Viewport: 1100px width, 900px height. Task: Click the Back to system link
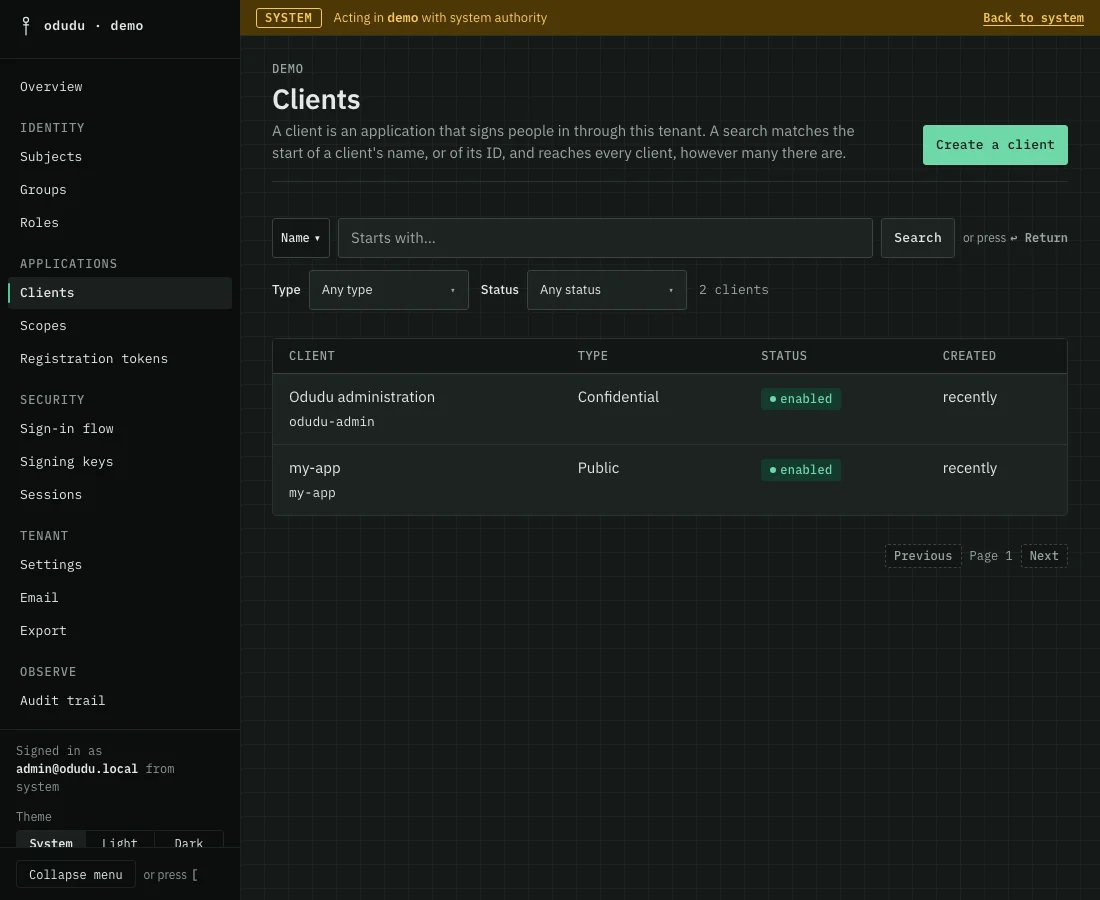(1033, 18)
